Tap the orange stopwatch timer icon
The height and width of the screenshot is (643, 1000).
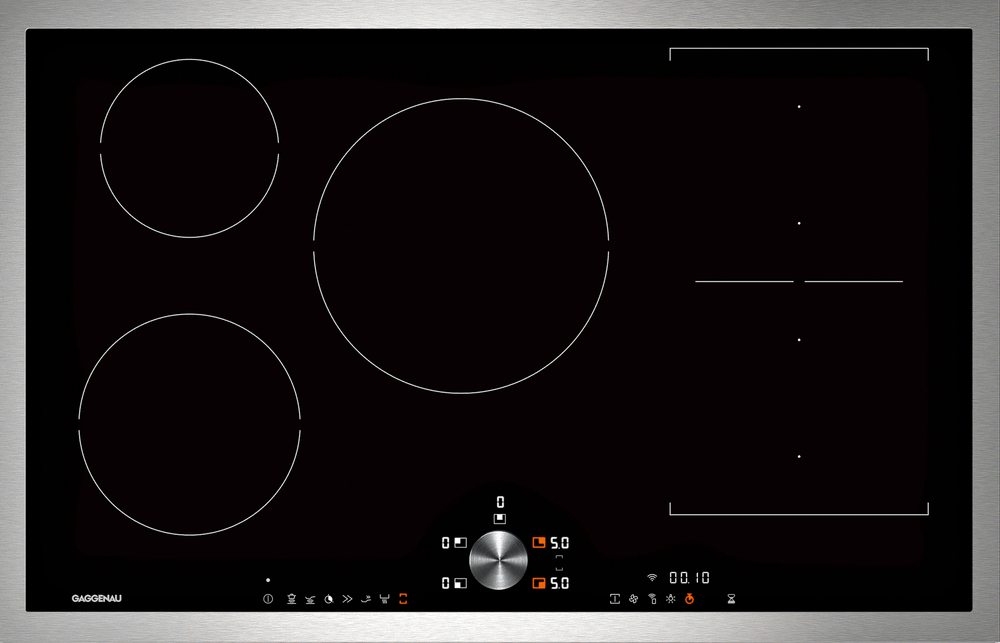pyautogui.click(x=689, y=599)
